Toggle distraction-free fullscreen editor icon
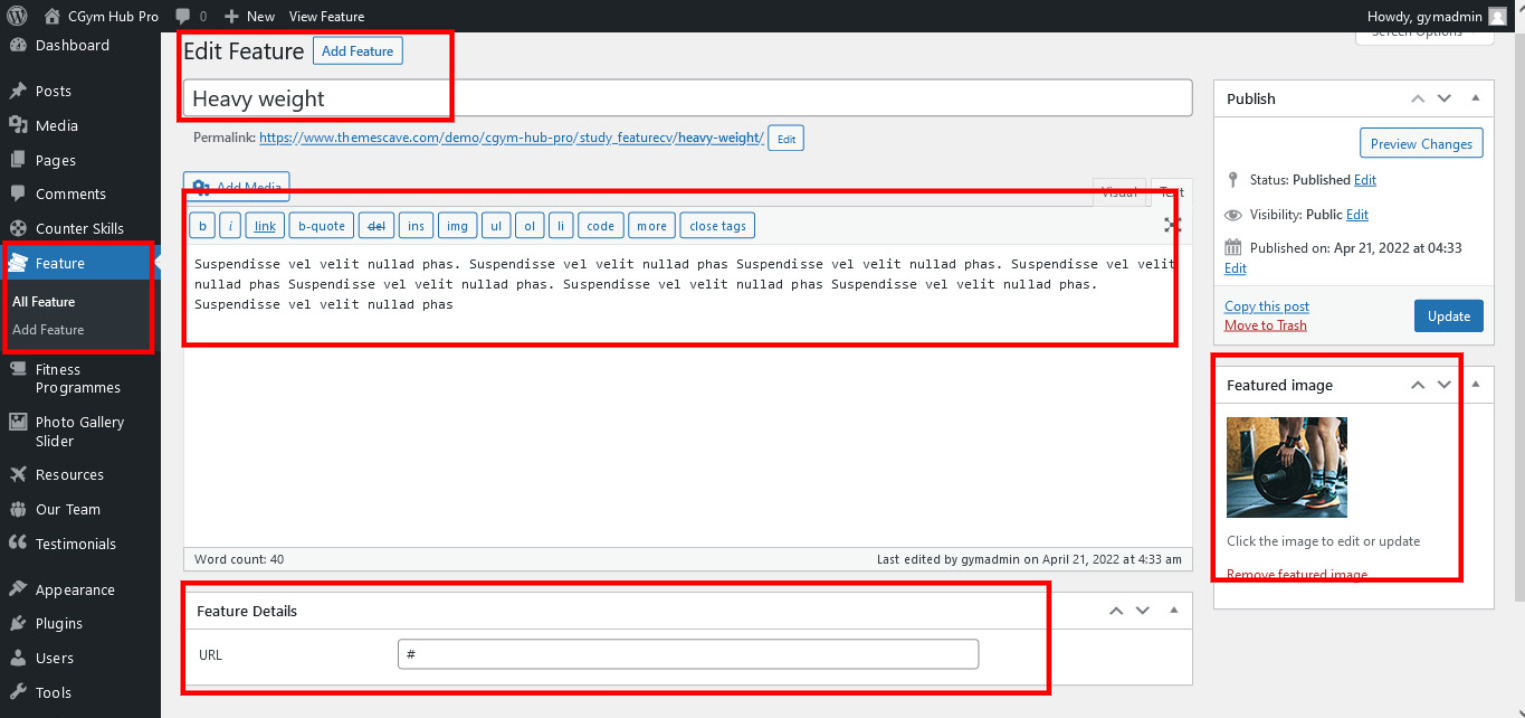Image resolution: width=1525 pixels, height=718 pixels. pos(1172,225)
